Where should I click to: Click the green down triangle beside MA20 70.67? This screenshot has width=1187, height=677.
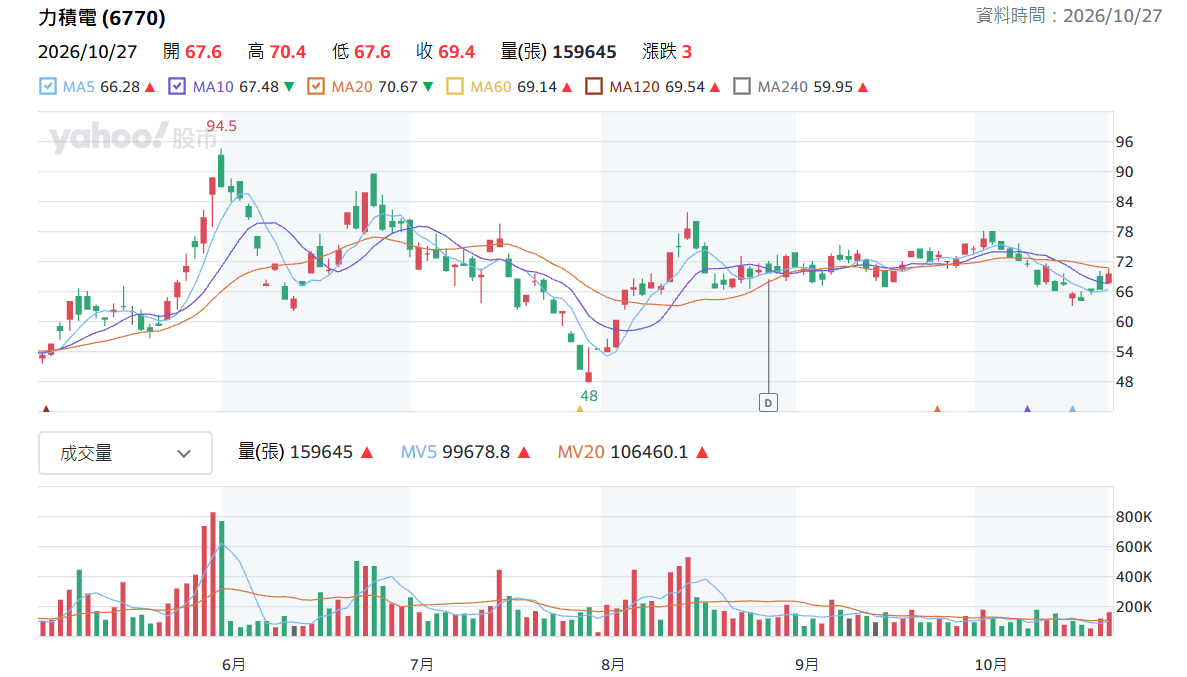click(428, 87)
